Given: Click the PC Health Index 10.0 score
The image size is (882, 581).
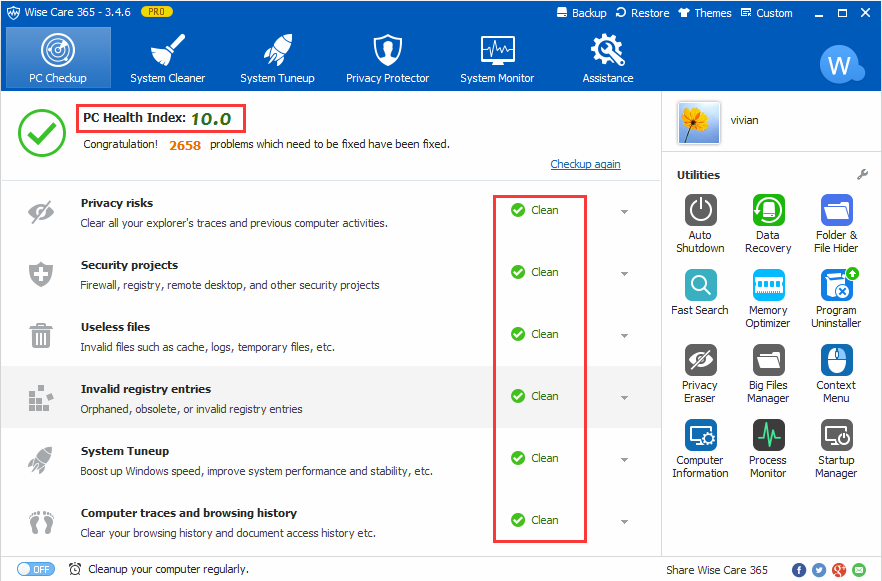Looking at the screenshot, I should [211, 119].
